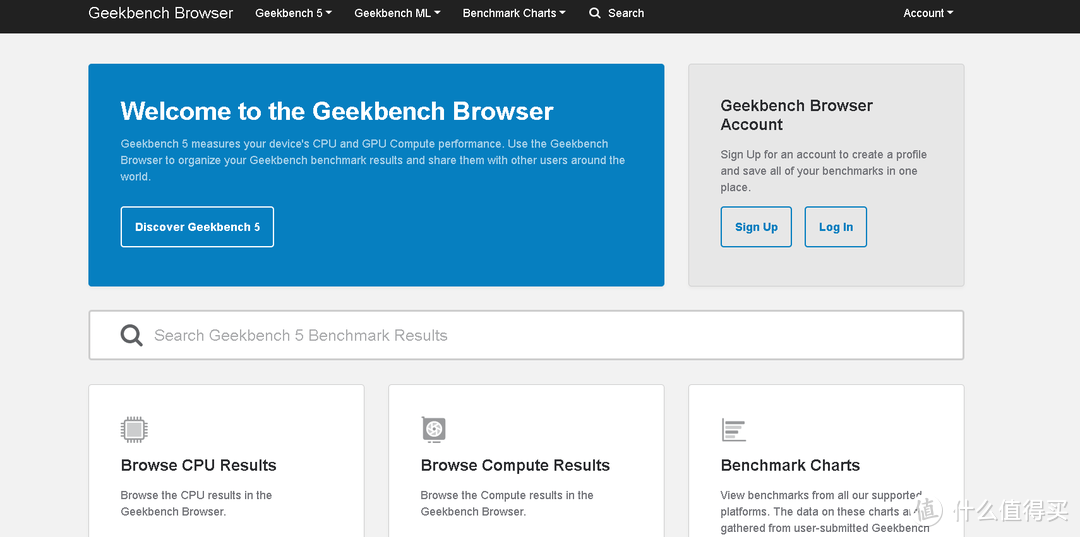Click the magnifier icon in search box
Viewport: 1080px width, 537px height.
(x=132, y=335)
